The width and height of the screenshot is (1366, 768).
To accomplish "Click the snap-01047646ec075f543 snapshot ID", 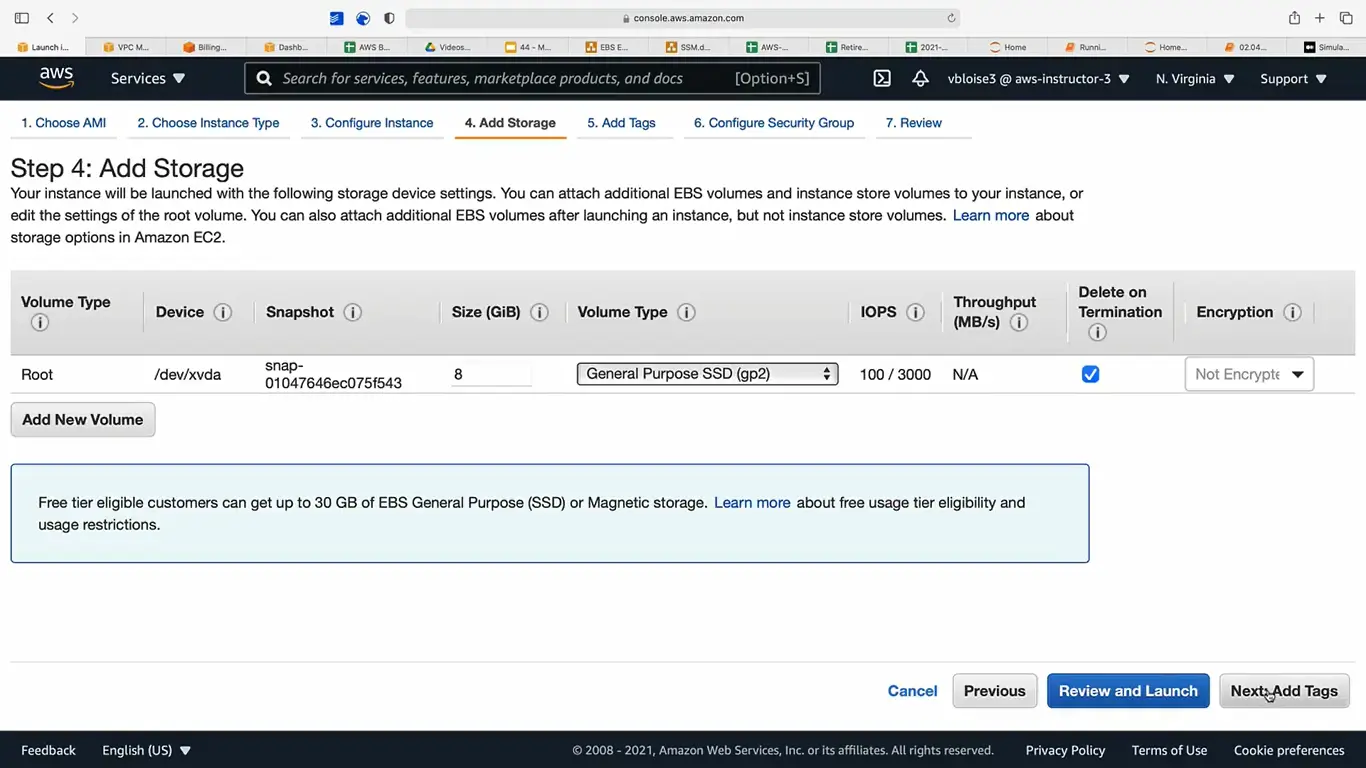I will pyautogui.click(x=333, y=374).
